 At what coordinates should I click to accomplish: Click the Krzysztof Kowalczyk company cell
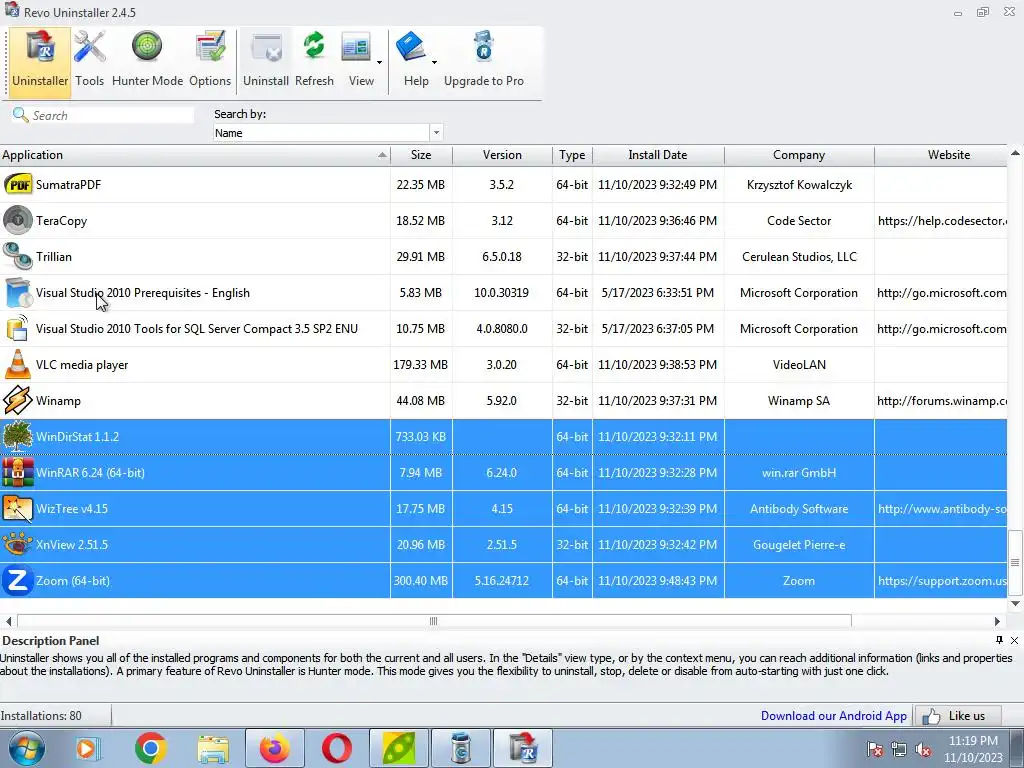(799, 185)
